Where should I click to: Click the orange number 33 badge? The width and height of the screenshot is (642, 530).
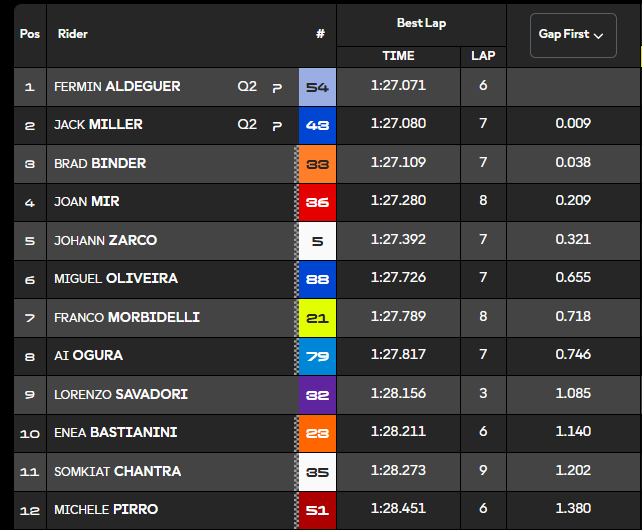317,164
